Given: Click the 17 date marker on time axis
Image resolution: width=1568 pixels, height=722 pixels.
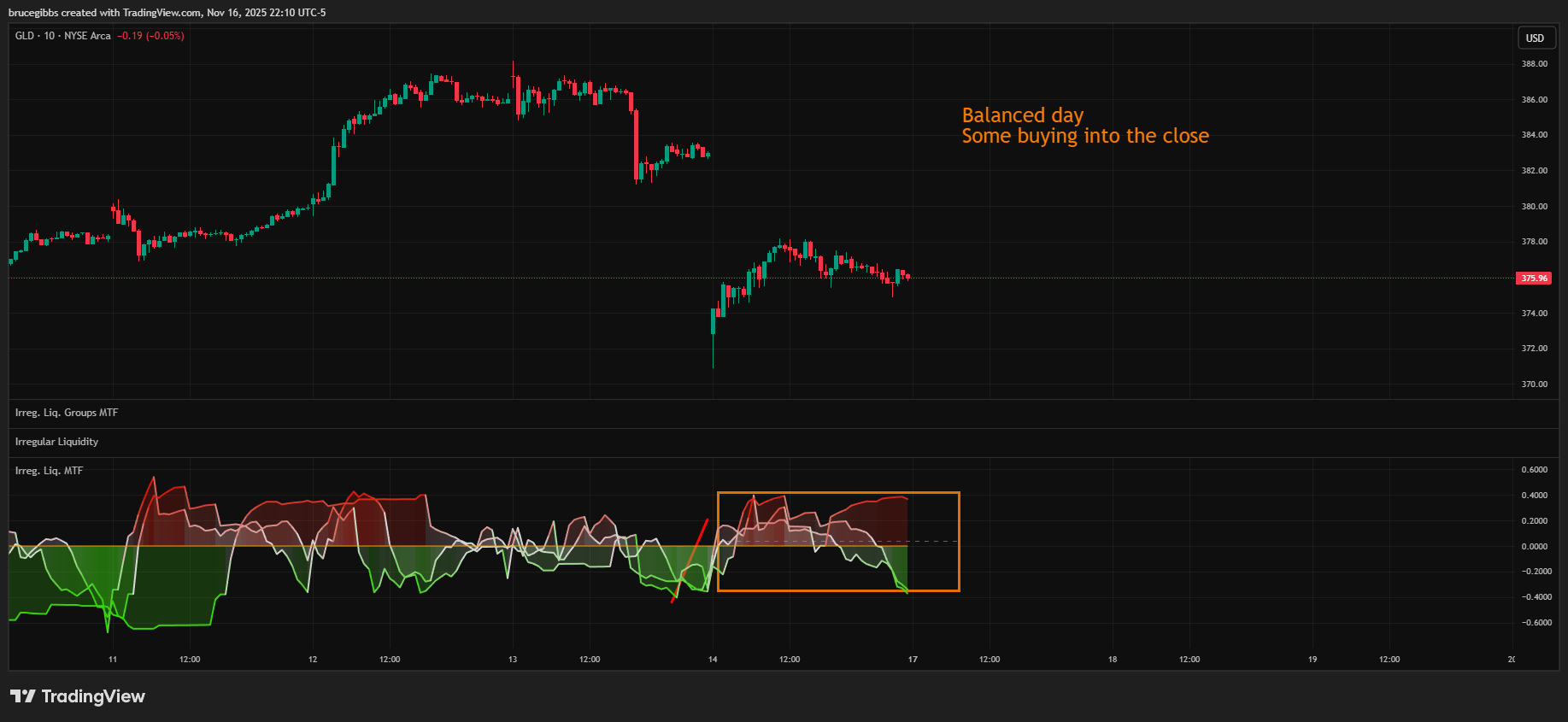Looking at the screenshot, I should [913, 660].
